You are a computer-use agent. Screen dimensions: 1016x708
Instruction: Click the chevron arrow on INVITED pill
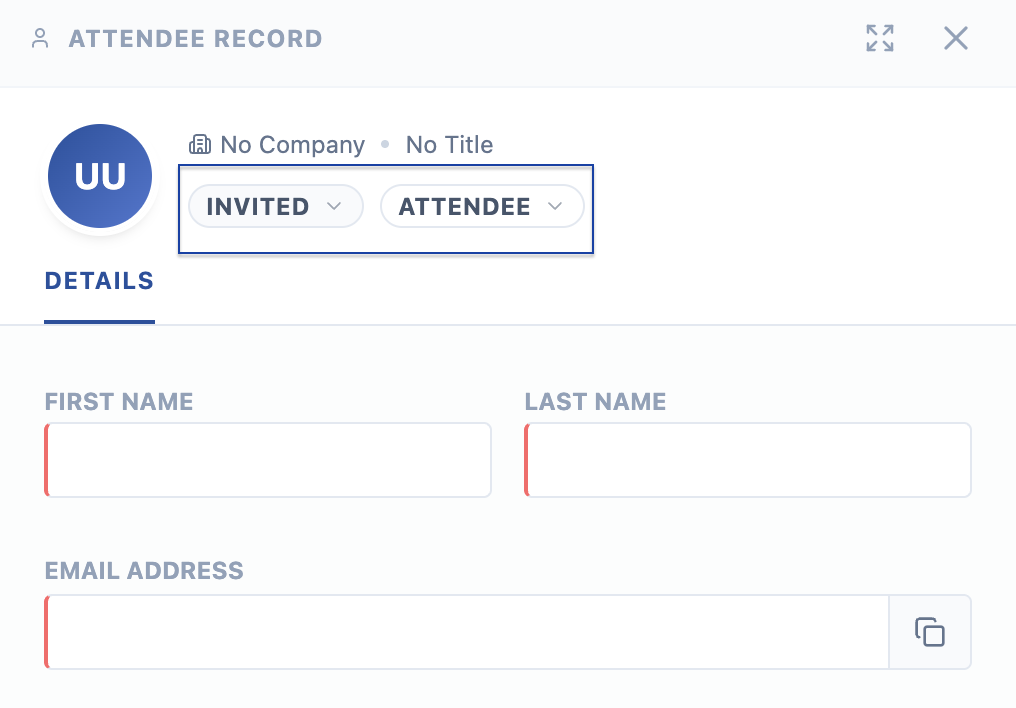click(334, 207)
